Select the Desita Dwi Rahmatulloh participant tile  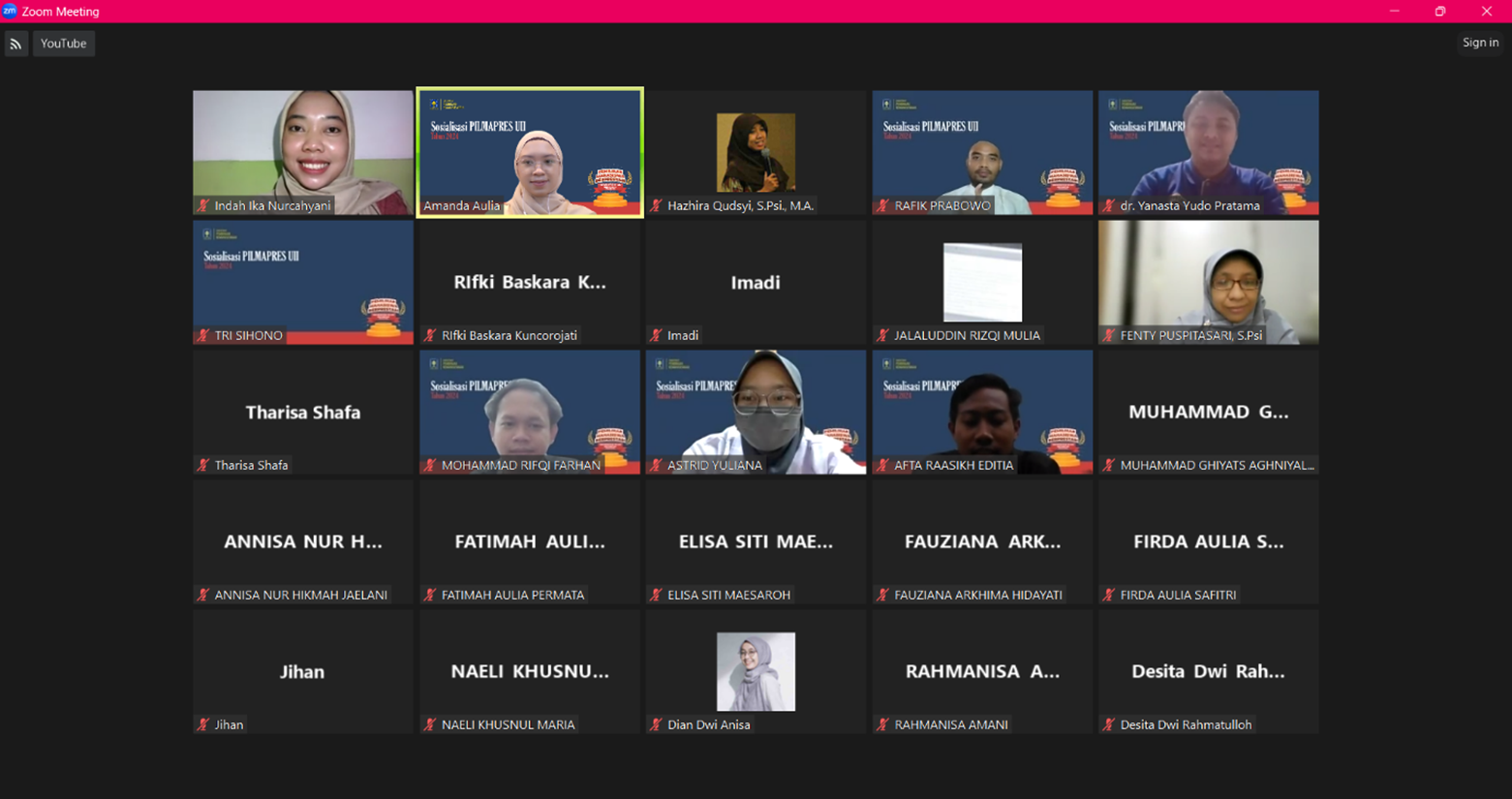point(1208,671)
